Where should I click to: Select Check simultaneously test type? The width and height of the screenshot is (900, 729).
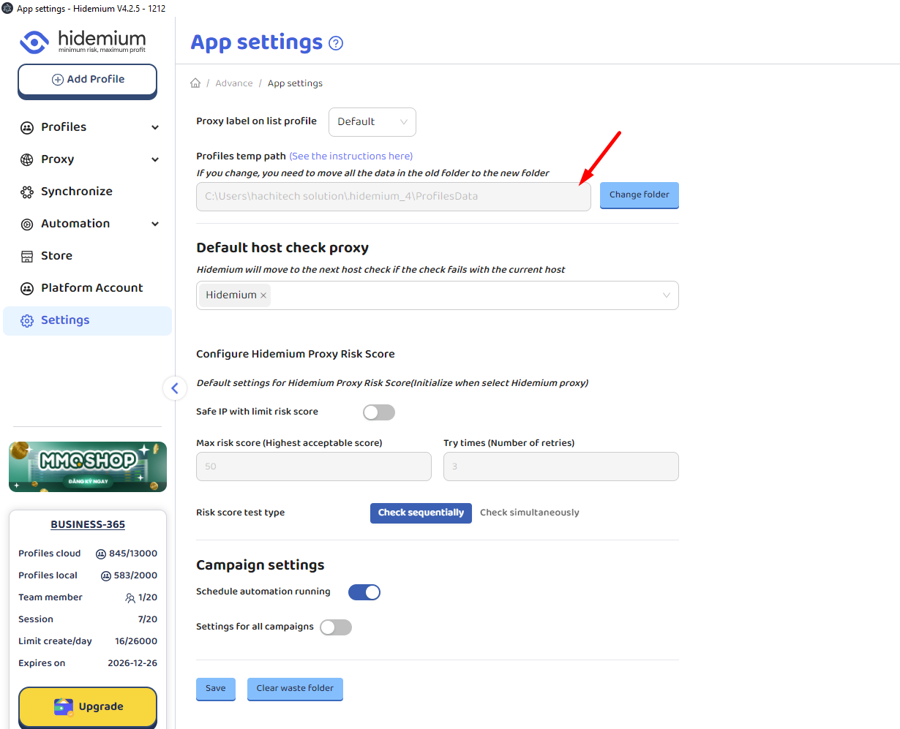(529, 512)
